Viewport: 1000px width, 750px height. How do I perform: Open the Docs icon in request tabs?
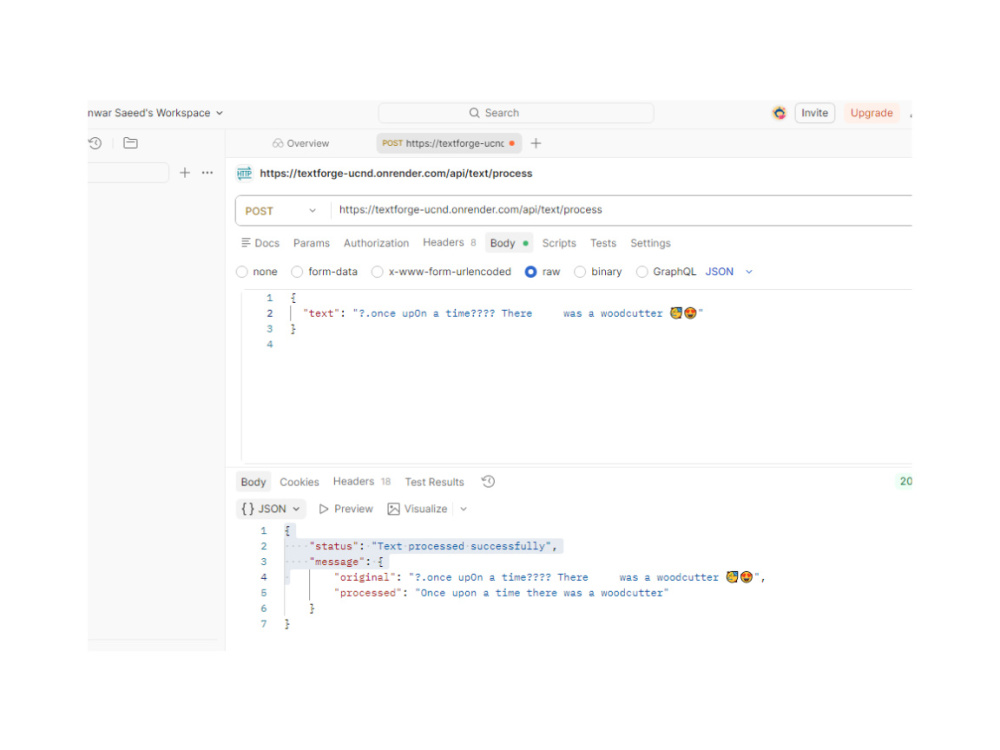tap(246, 243)
